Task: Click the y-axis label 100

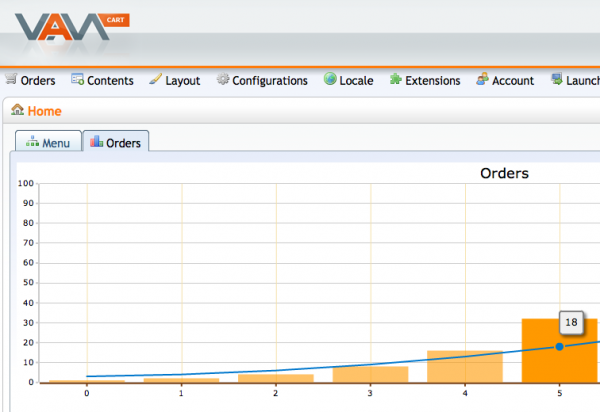Action: (x=26, y=183)
